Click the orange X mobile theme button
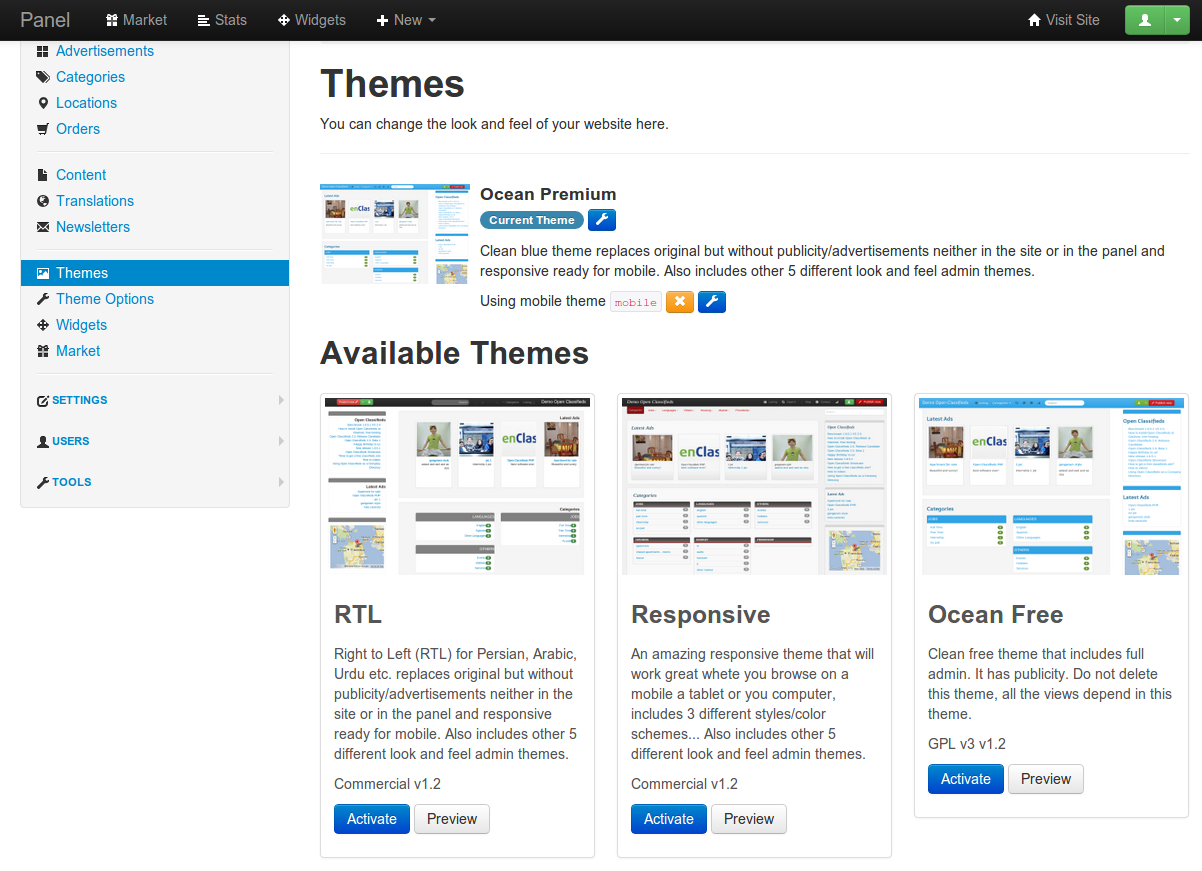Viewport: 1202px width, 871px height. coord(680,301)
